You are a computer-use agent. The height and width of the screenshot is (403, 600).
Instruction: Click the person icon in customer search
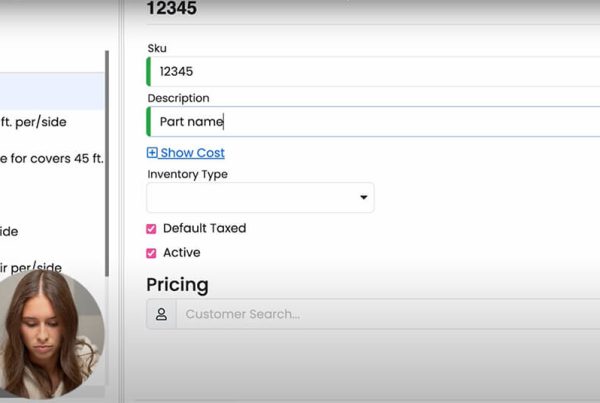[x=161, y=314]
